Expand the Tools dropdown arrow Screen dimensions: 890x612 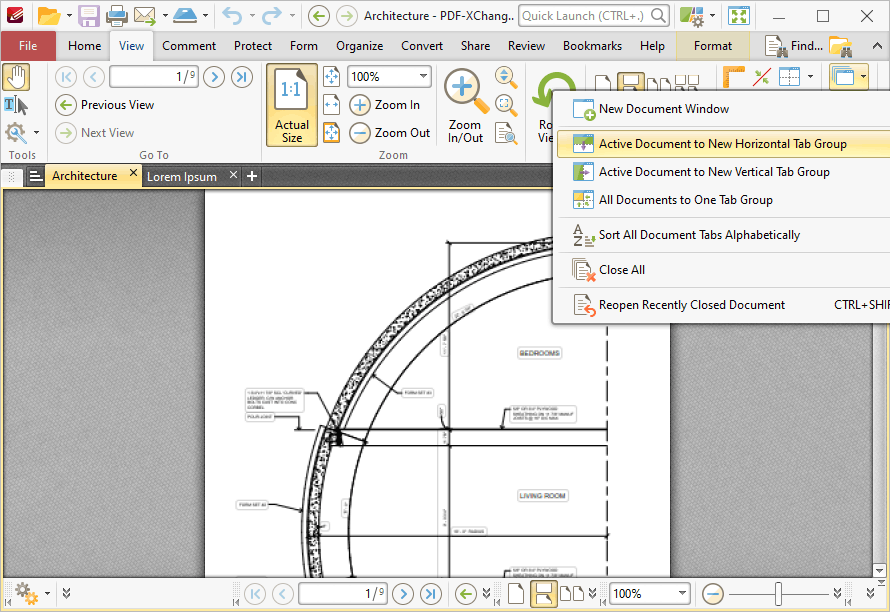(35, 131)
